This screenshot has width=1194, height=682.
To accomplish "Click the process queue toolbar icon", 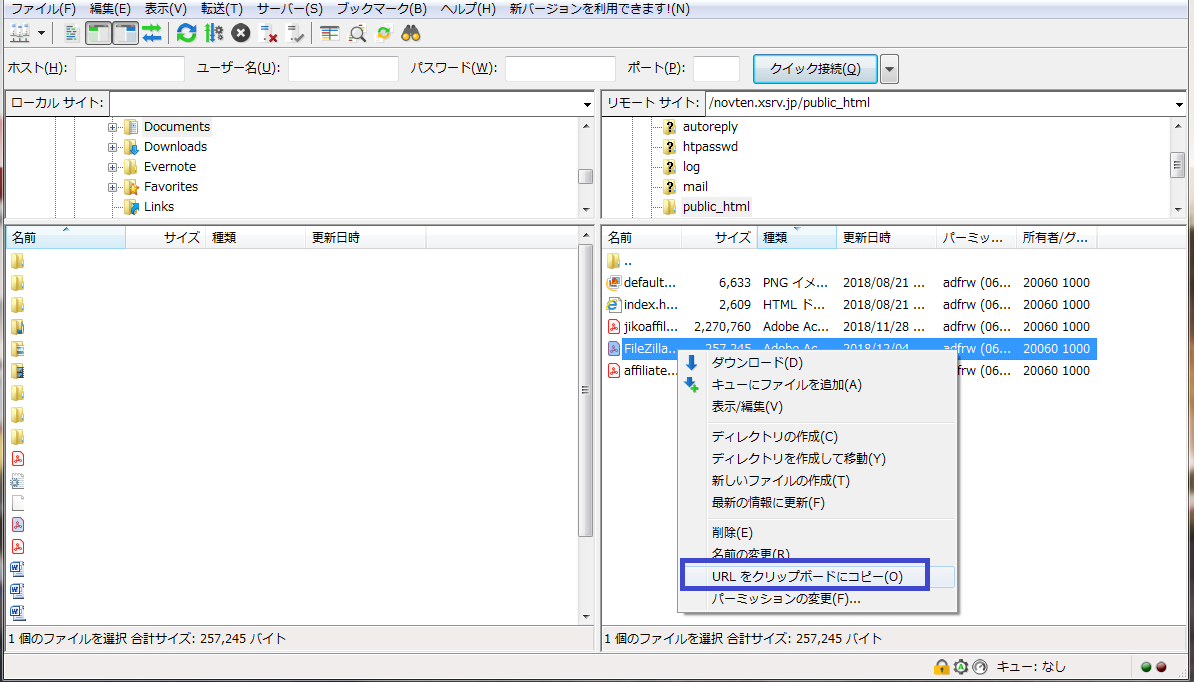I will [213, 33].
